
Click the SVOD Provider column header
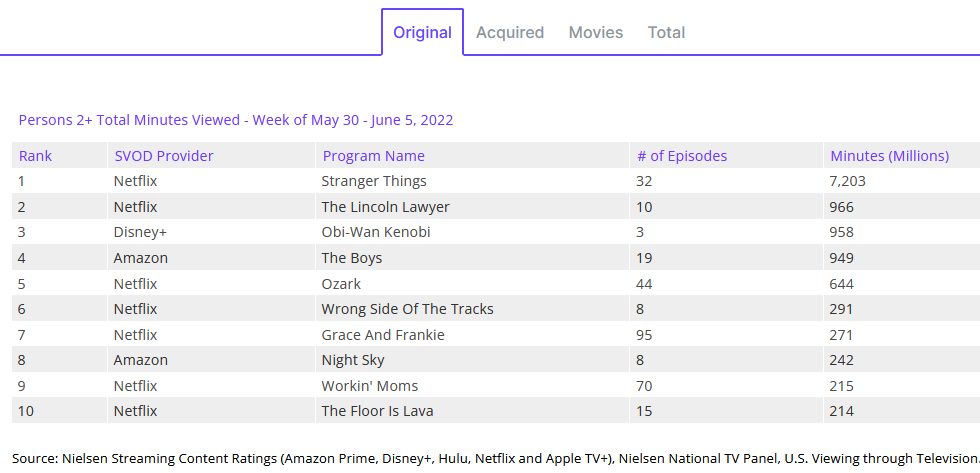(164, 156)
